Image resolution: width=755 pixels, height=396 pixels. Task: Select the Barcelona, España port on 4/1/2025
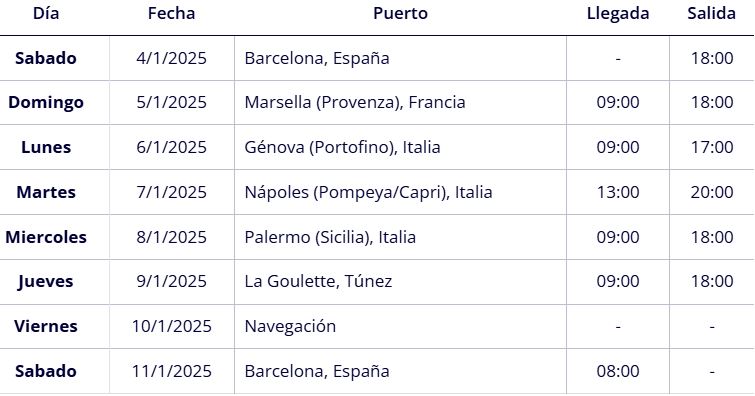(317, 58)
